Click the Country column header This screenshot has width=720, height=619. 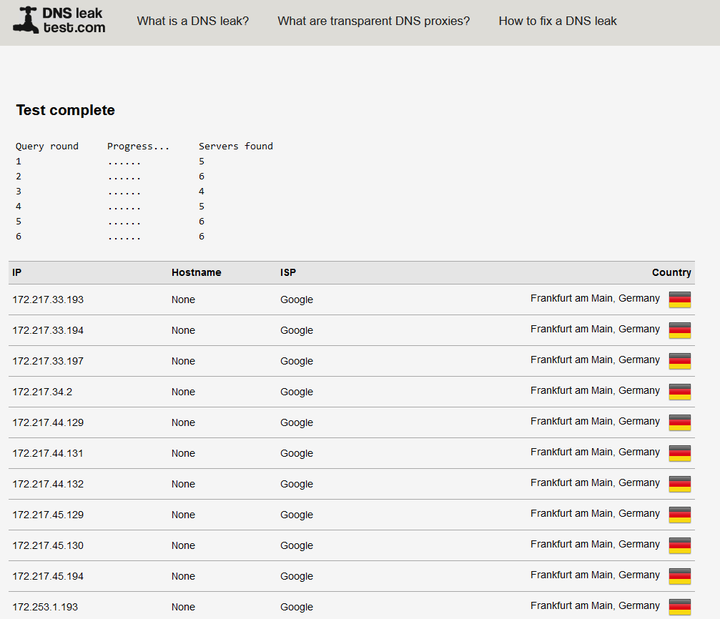671,272
